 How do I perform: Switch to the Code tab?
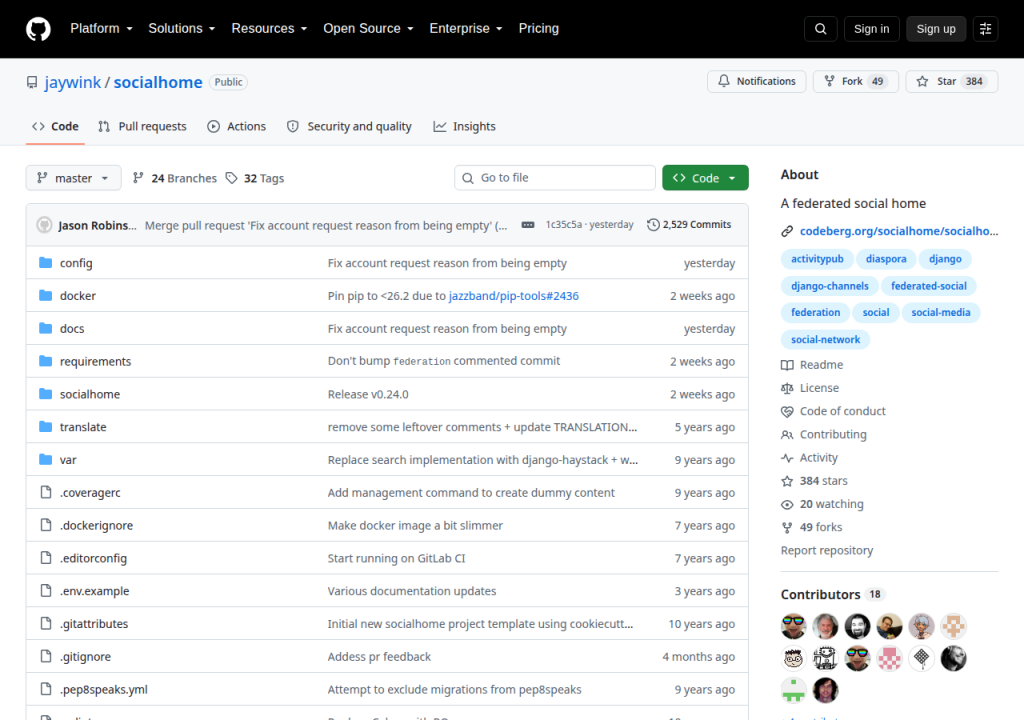pos(56,126)
